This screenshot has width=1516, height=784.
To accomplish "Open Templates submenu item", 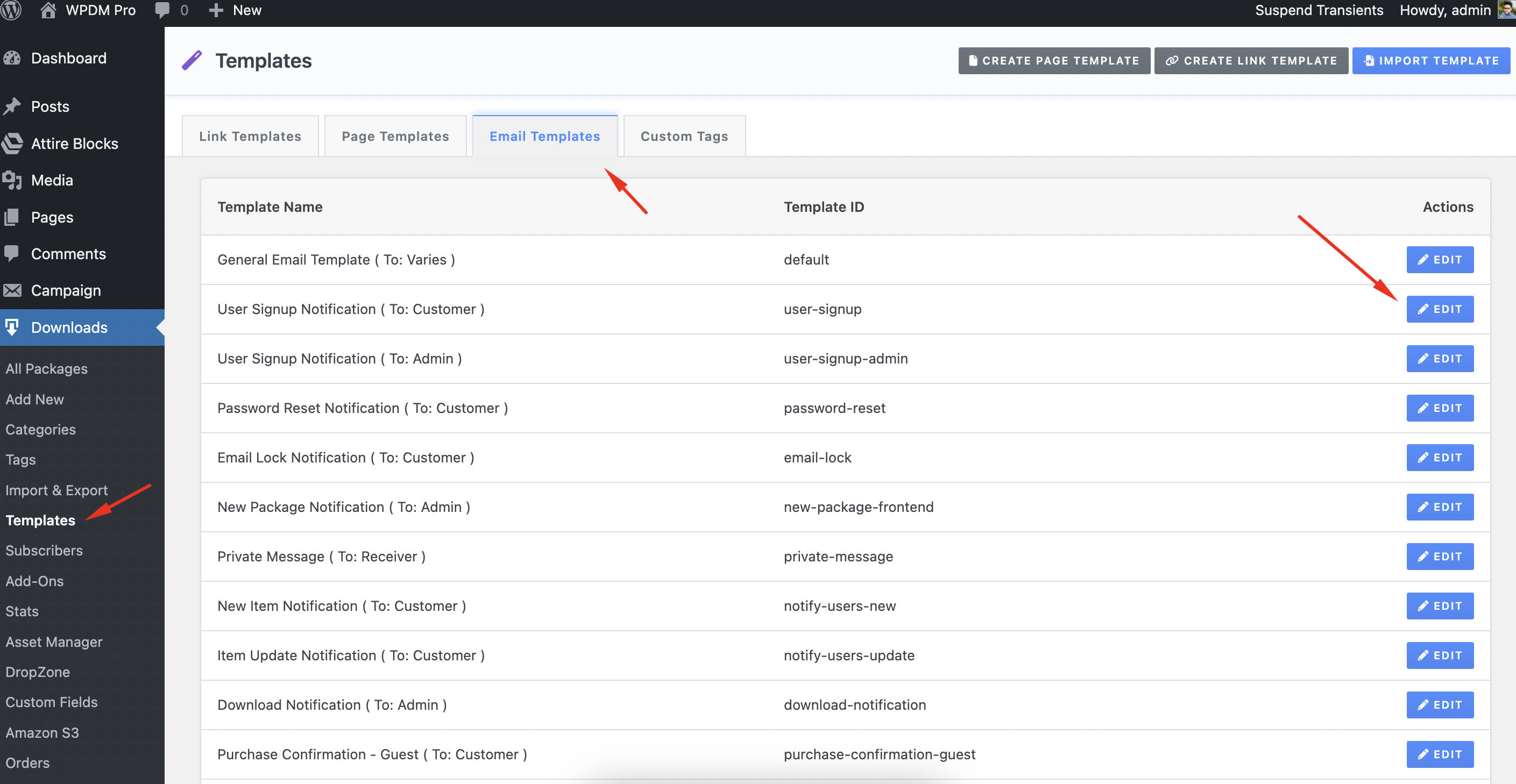I will (40, 521).
